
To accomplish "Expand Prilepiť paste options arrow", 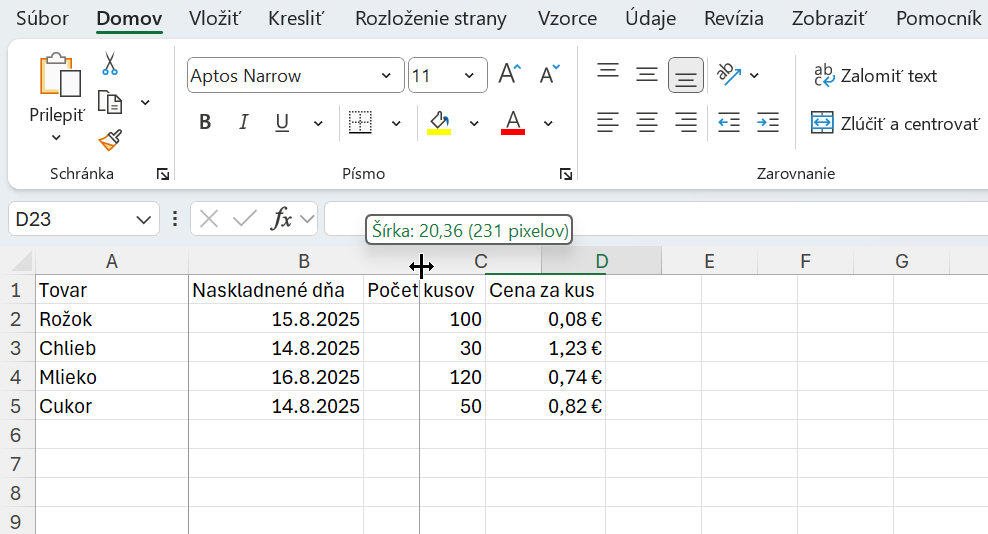I will [56, 137].
